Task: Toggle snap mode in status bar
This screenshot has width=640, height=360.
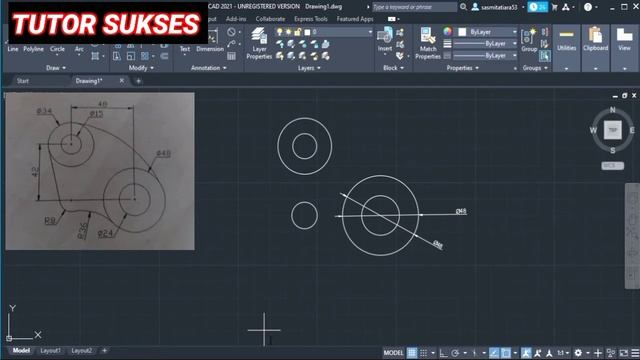Action: 424,353
